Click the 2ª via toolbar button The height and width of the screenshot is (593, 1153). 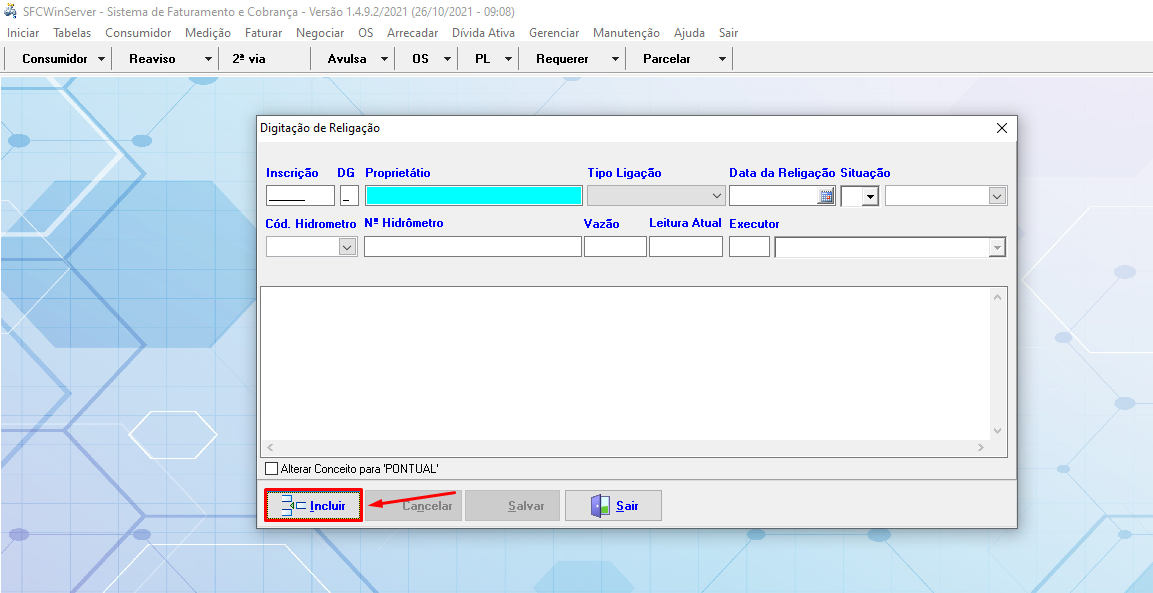(x=249, y=59)
